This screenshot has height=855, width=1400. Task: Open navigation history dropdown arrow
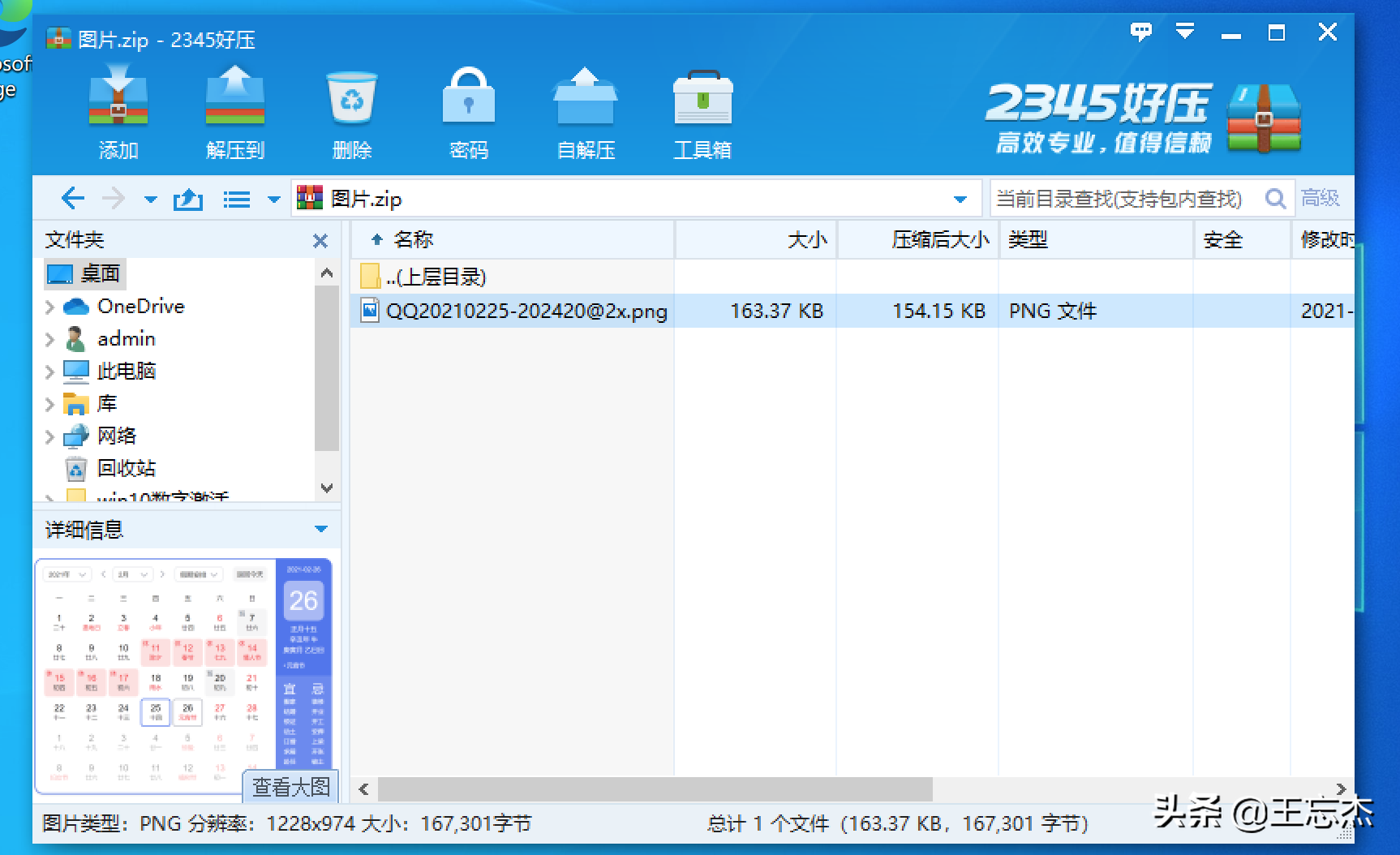tap(150, 200)
